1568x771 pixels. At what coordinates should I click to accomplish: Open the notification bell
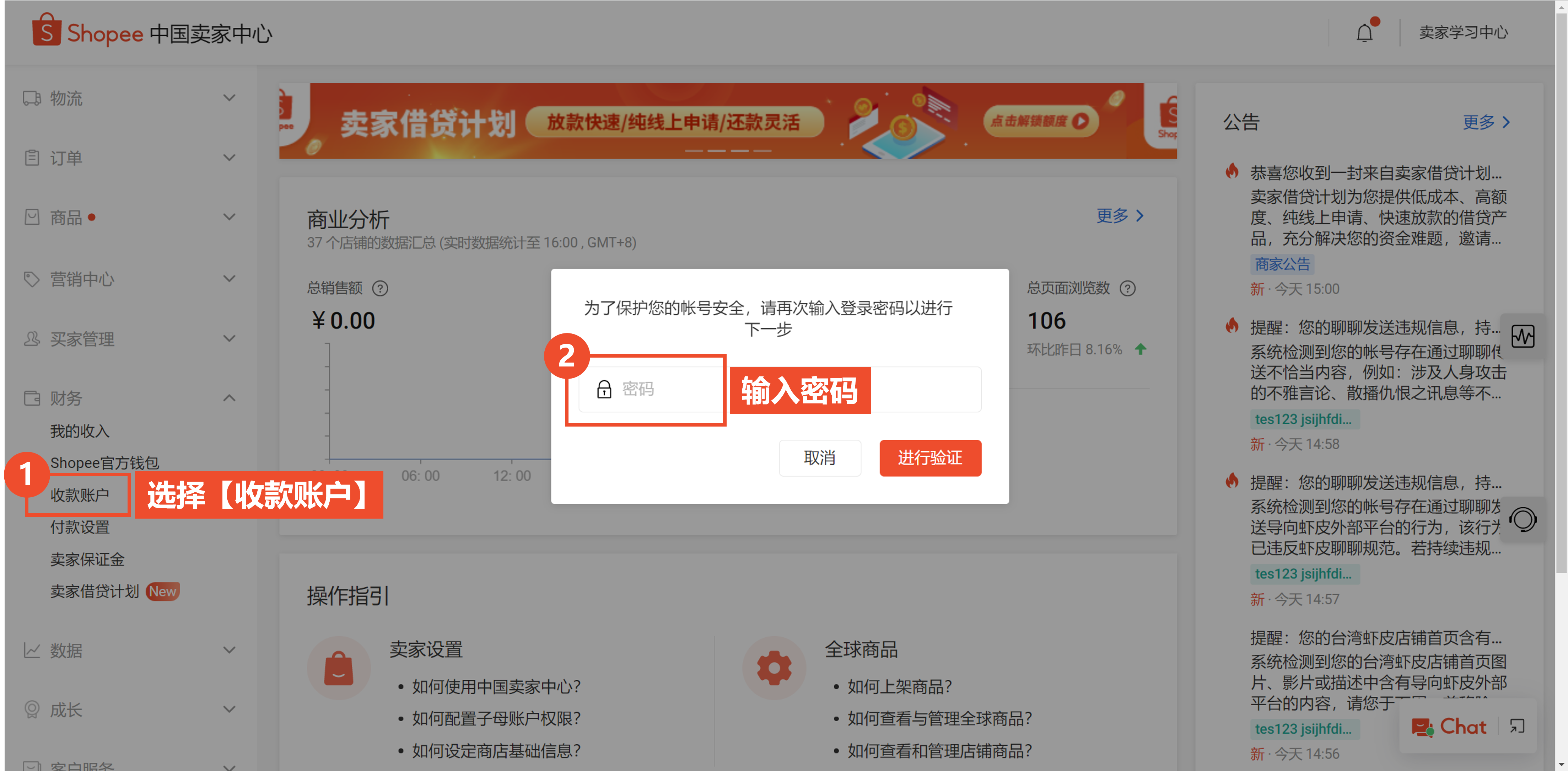pos(1365,32)
